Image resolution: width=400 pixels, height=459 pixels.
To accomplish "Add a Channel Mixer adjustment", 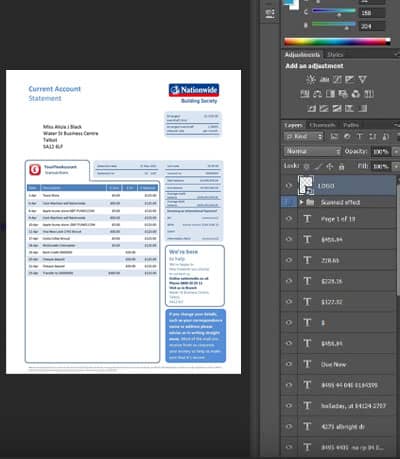I will point(356,94).
